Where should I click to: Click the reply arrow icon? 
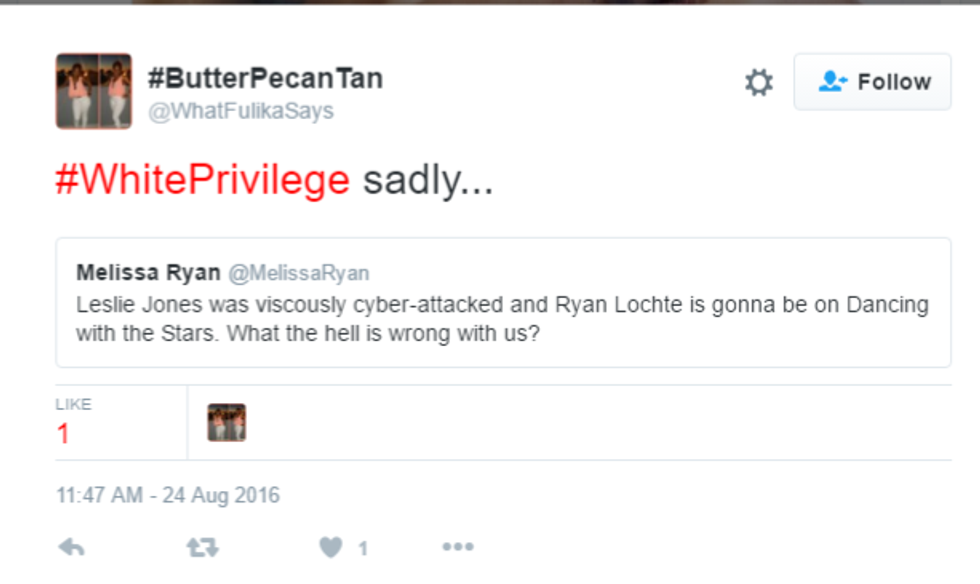tap(71, 547)
